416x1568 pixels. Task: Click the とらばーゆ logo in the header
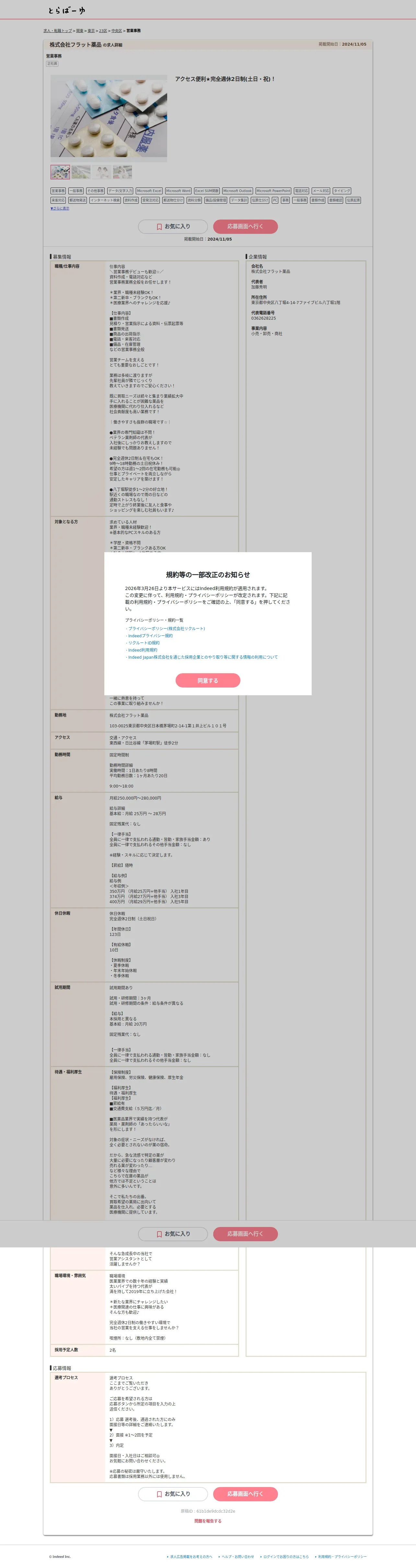point(67,10)
